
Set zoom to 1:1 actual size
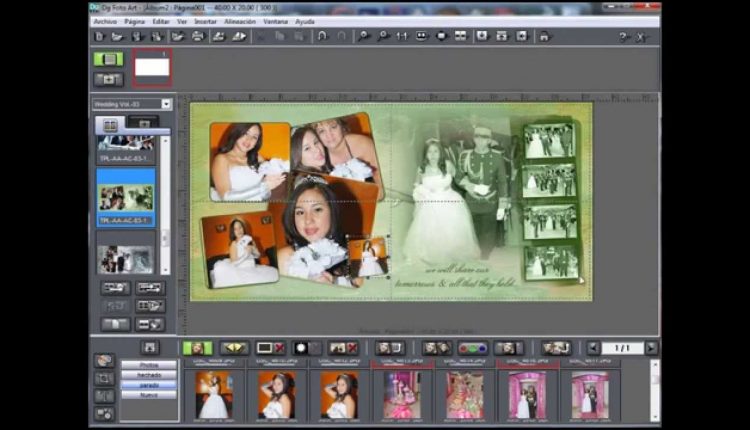(x=402, y=36)
